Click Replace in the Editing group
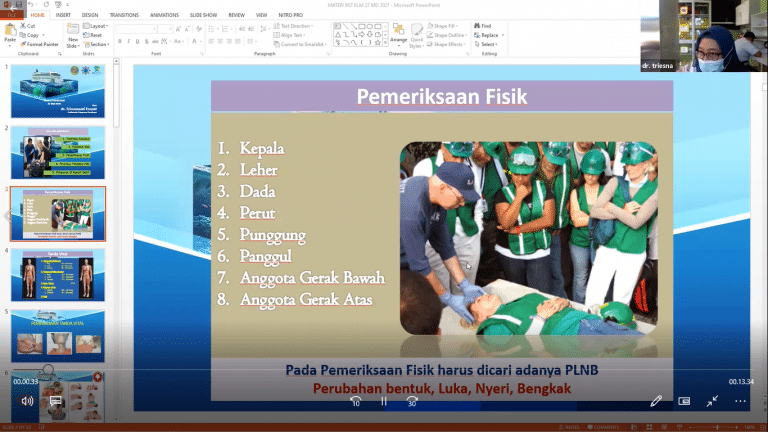This screenshot has height=432, width=768. pos(488,35)
